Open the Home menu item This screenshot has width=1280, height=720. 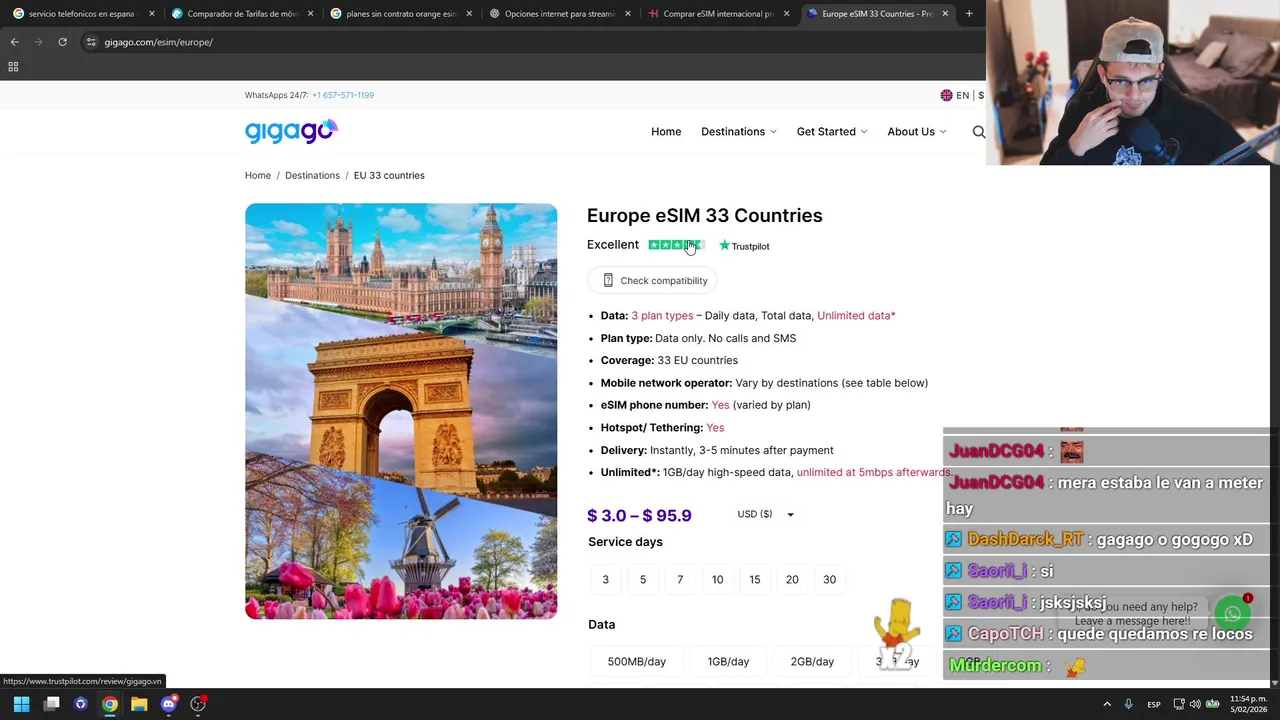click(x=666, y=132)
